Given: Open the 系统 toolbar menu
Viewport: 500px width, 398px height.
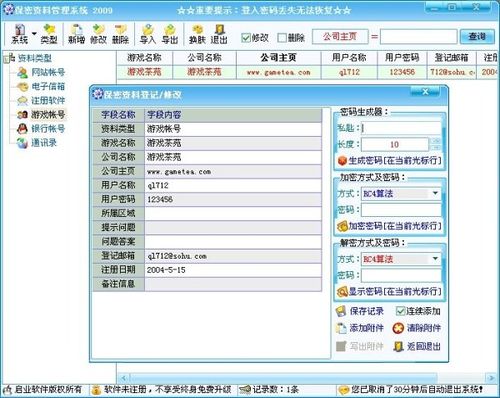Looking at the screenshot, I should (19, 34).
